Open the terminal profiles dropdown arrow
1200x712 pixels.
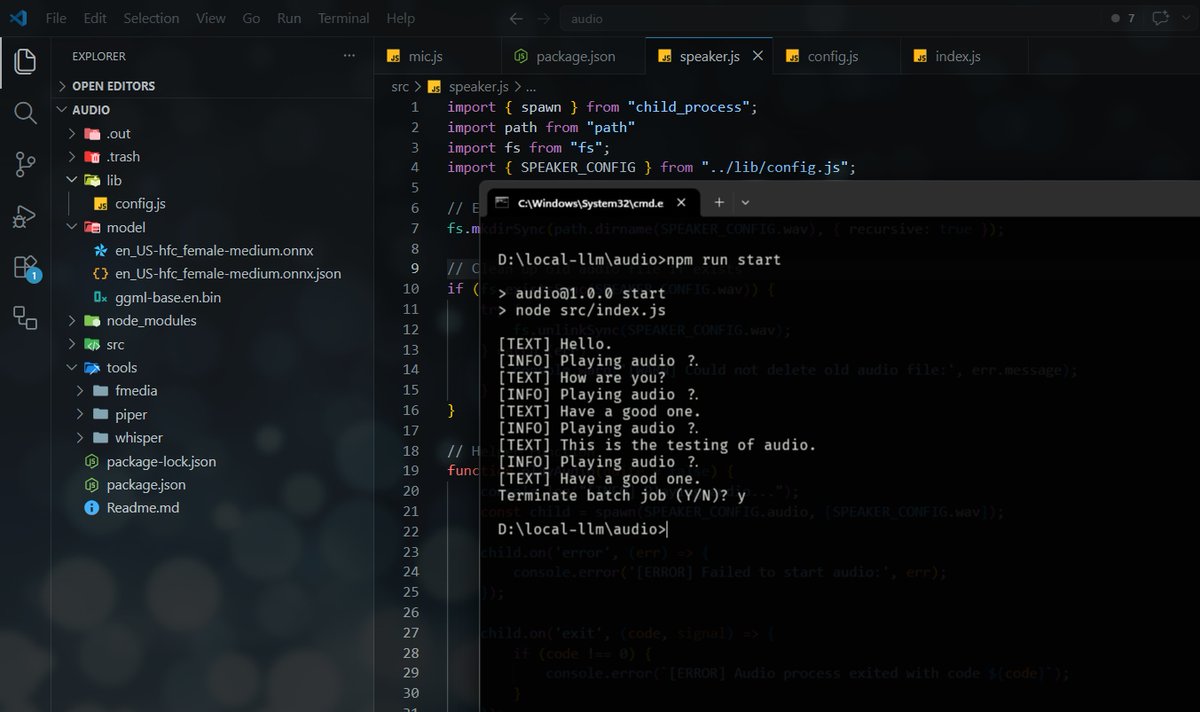pyautogui.click(x=745, y=202)
